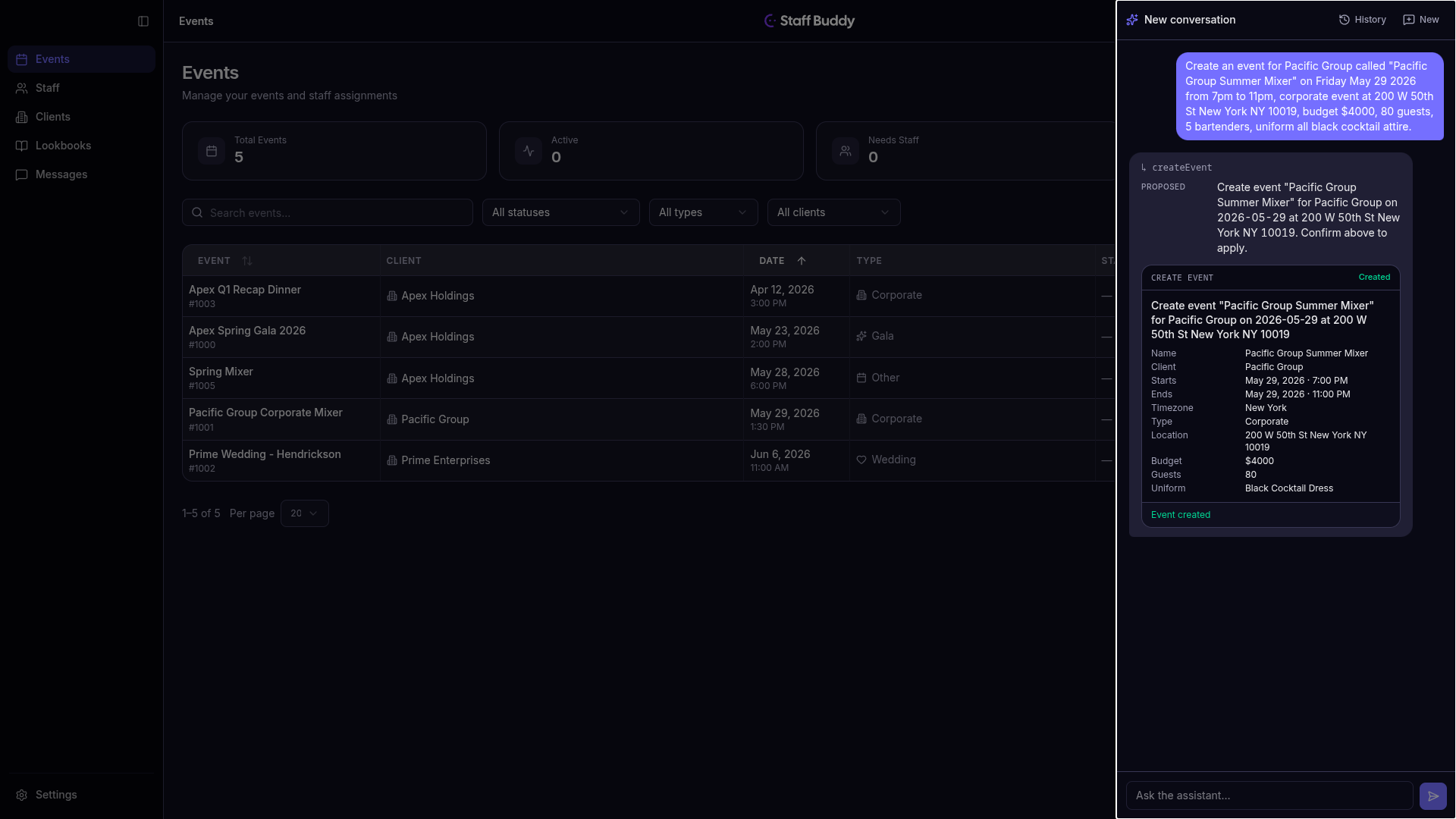1456x819 pixels.
Task: Open the All clients dropdown
Action: (x=834, y=212)
